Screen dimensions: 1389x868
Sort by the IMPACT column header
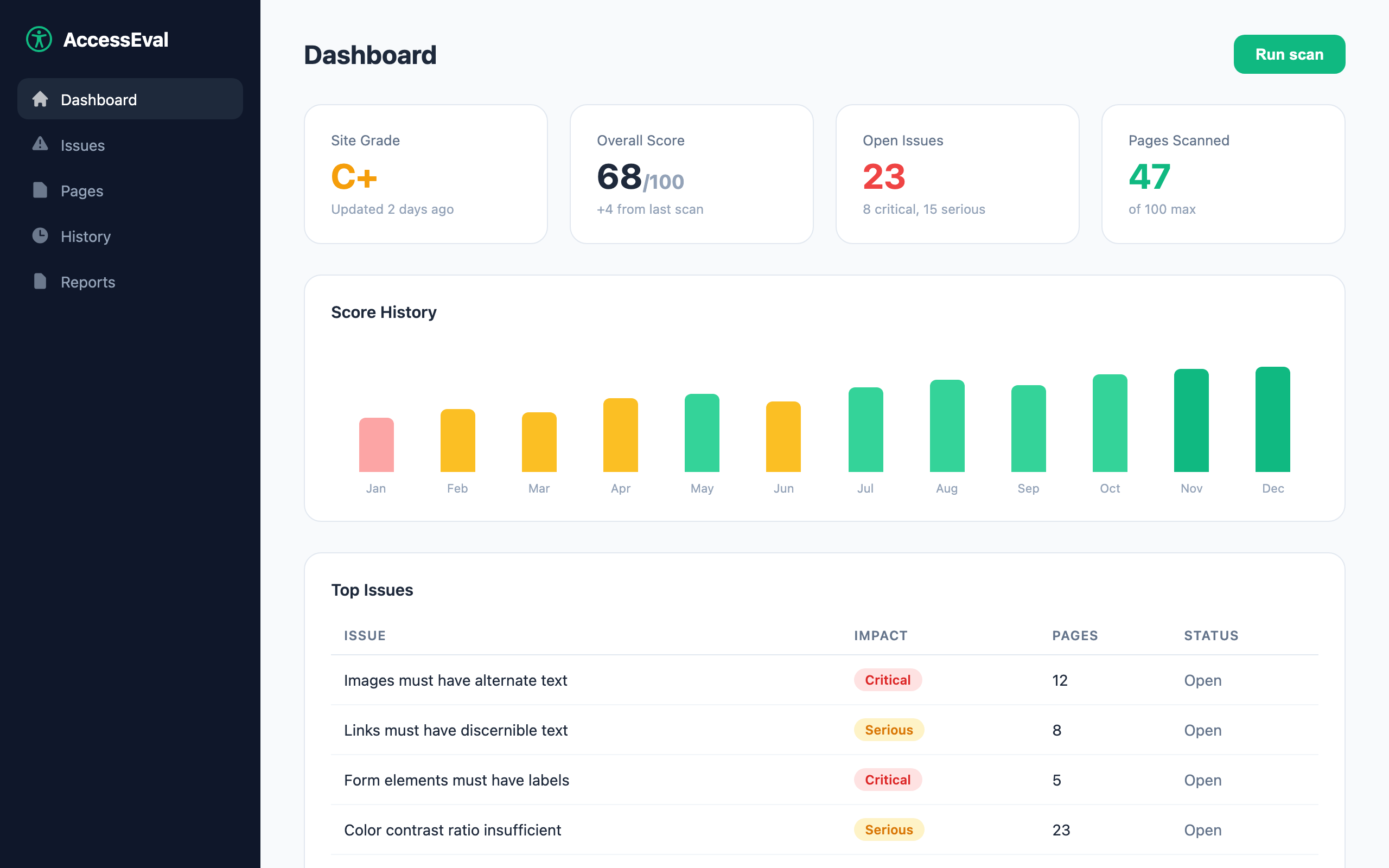pos(881,635)
